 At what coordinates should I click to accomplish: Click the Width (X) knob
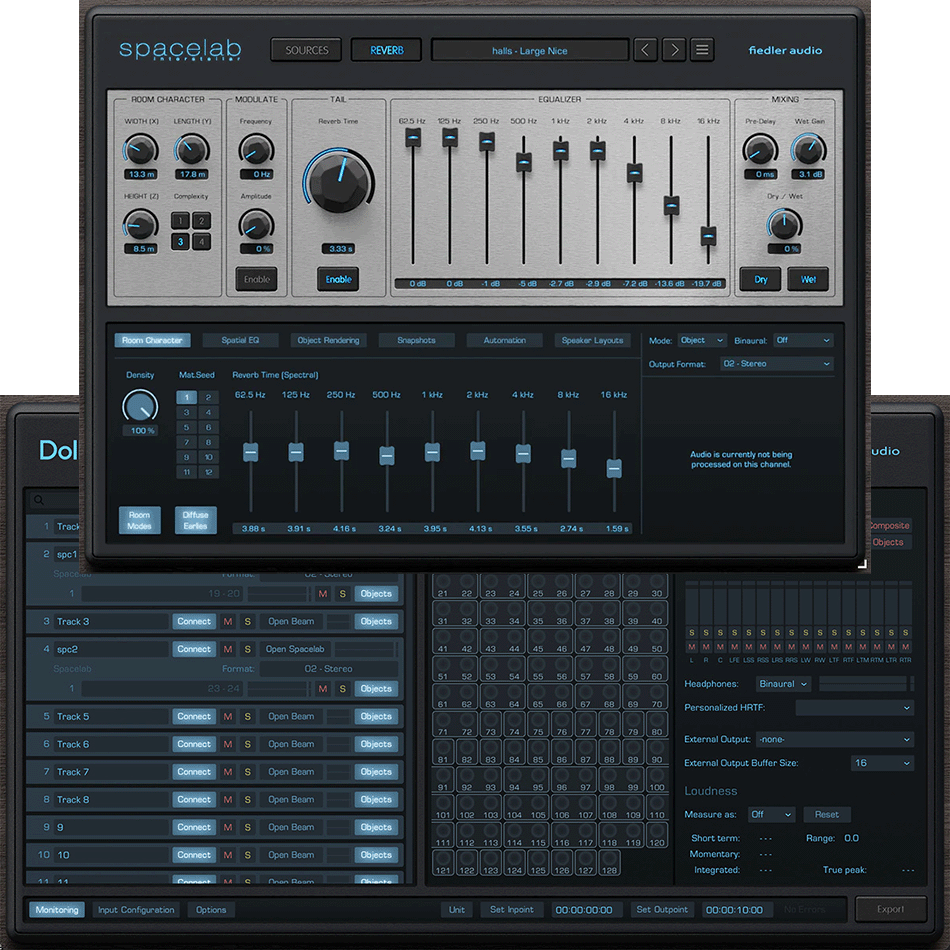[141, 150]
